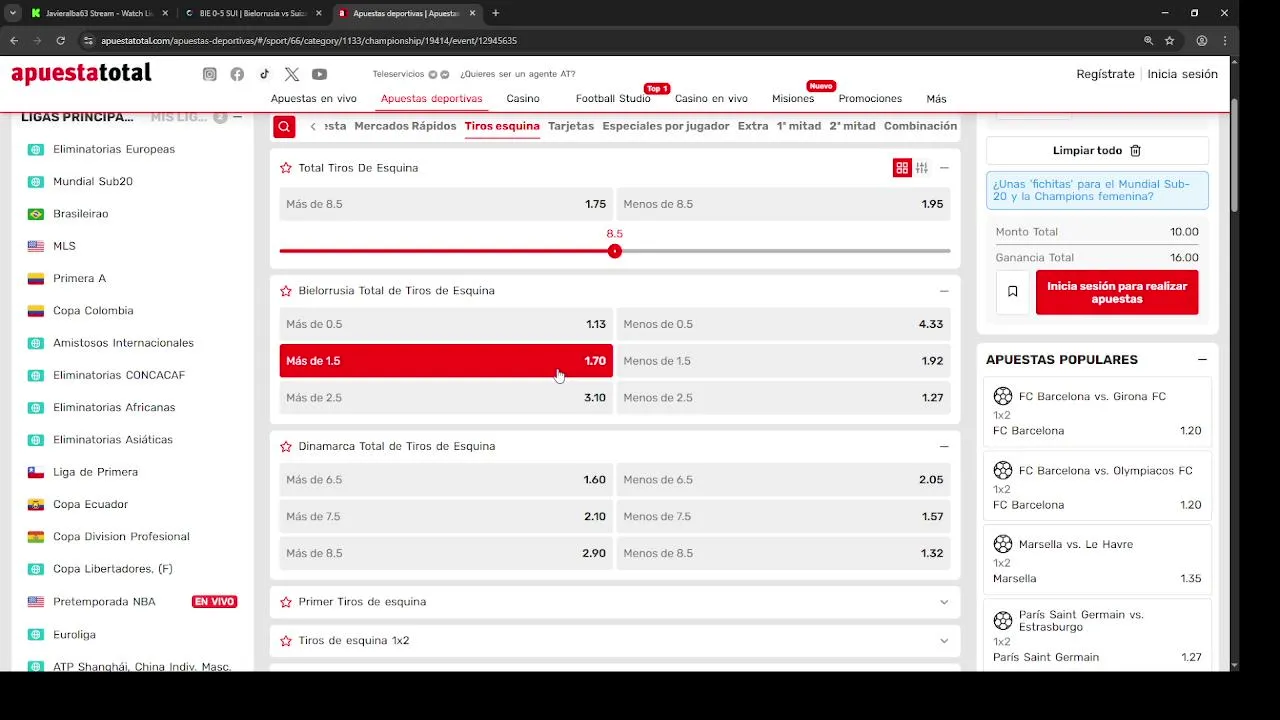
Task: Open the Combinación market tab
Action: tap(920, 126)
